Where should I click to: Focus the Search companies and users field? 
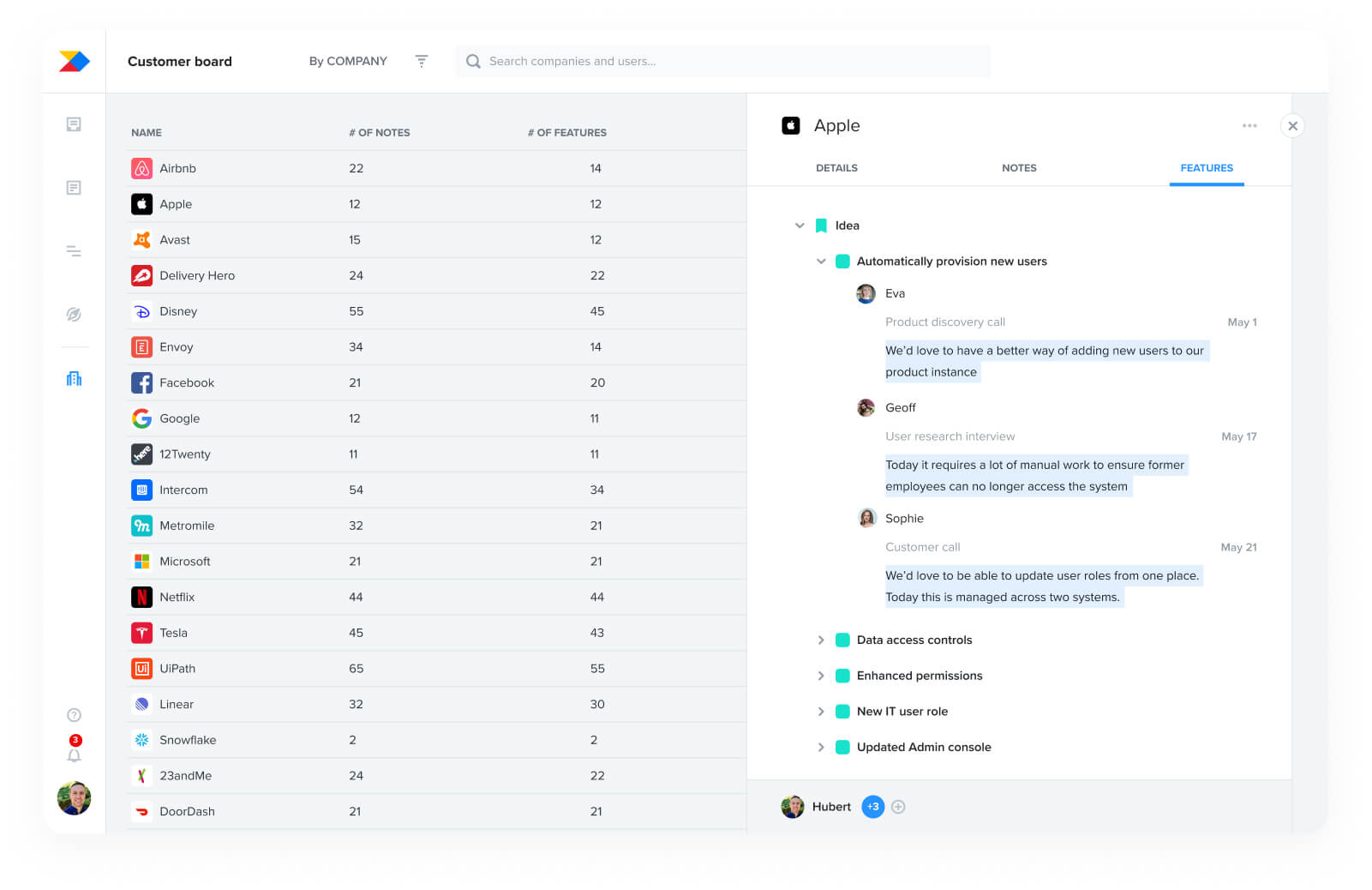[x=723, y=62]
